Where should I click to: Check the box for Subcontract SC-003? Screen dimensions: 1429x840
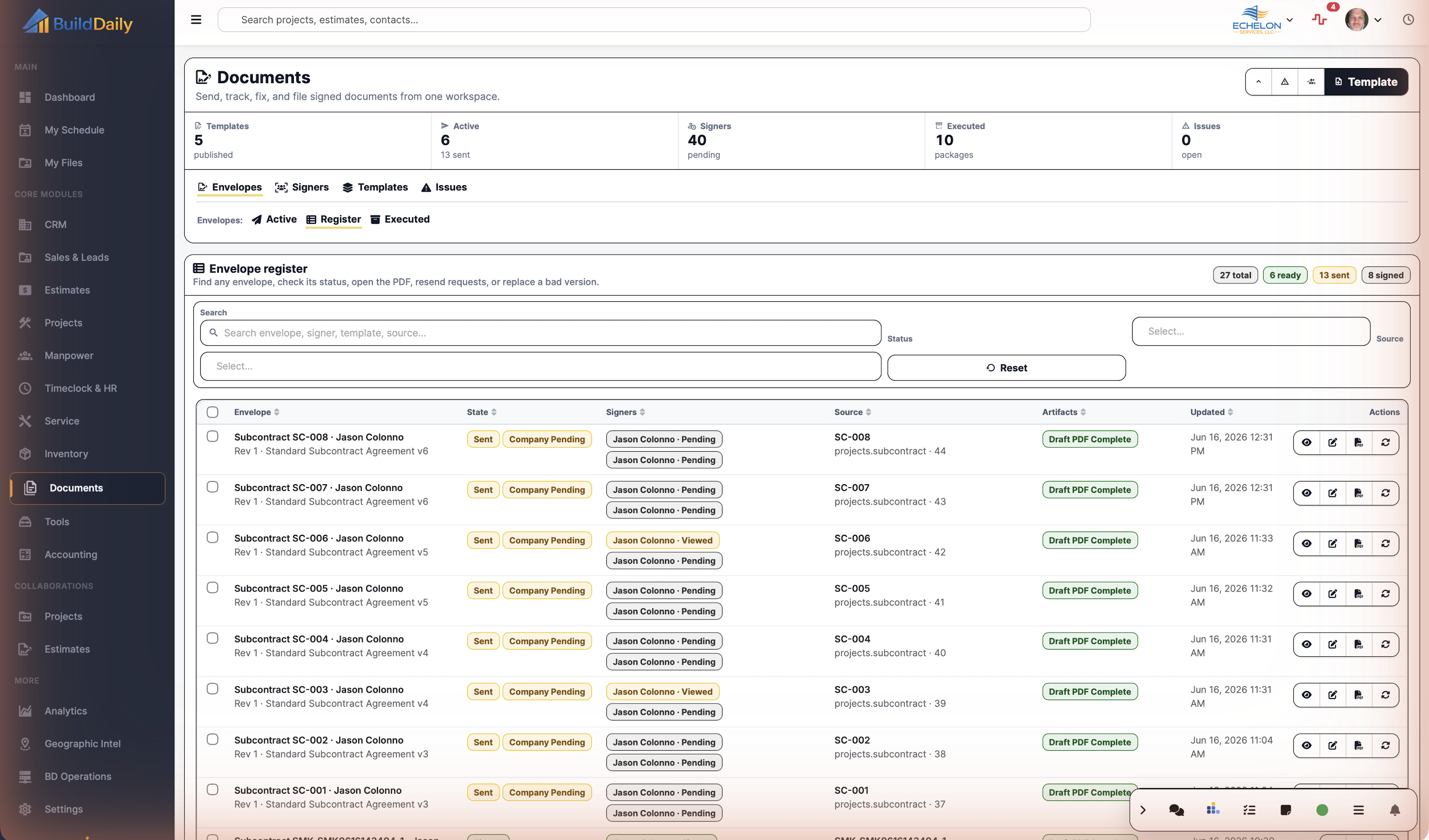(x=213, y=689)
